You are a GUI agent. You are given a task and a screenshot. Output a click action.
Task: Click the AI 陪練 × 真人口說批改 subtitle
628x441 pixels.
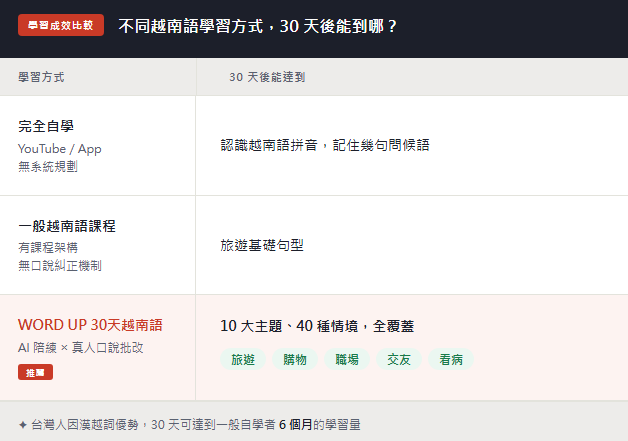(x=81, y=348)
